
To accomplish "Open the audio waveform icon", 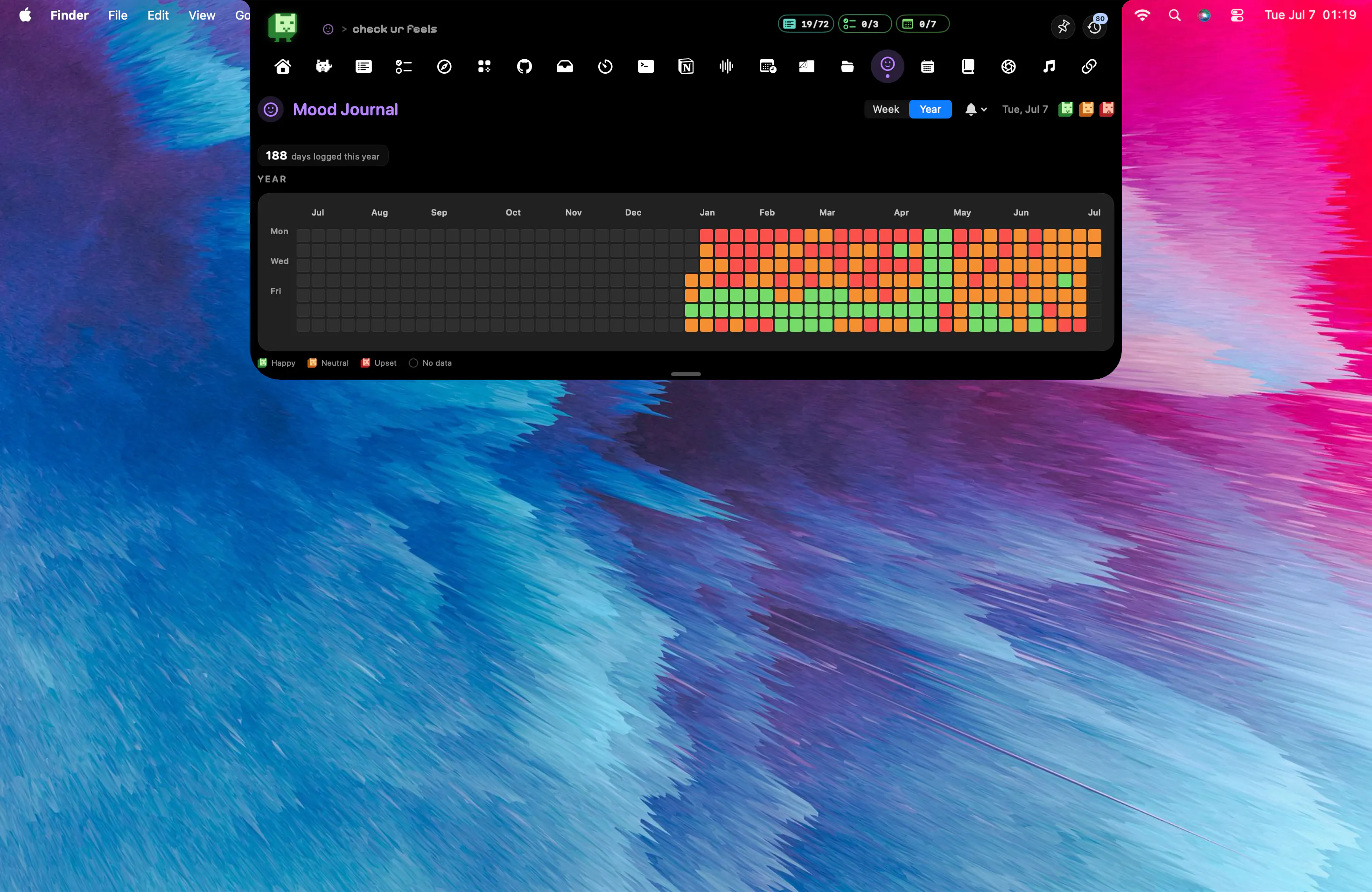I will (726, 66).
